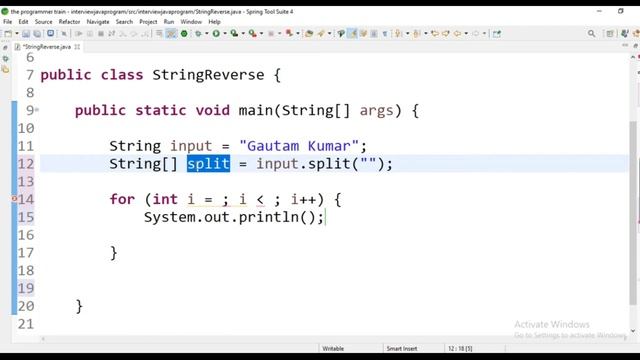Open the Back history dropdown arrow

466,33
